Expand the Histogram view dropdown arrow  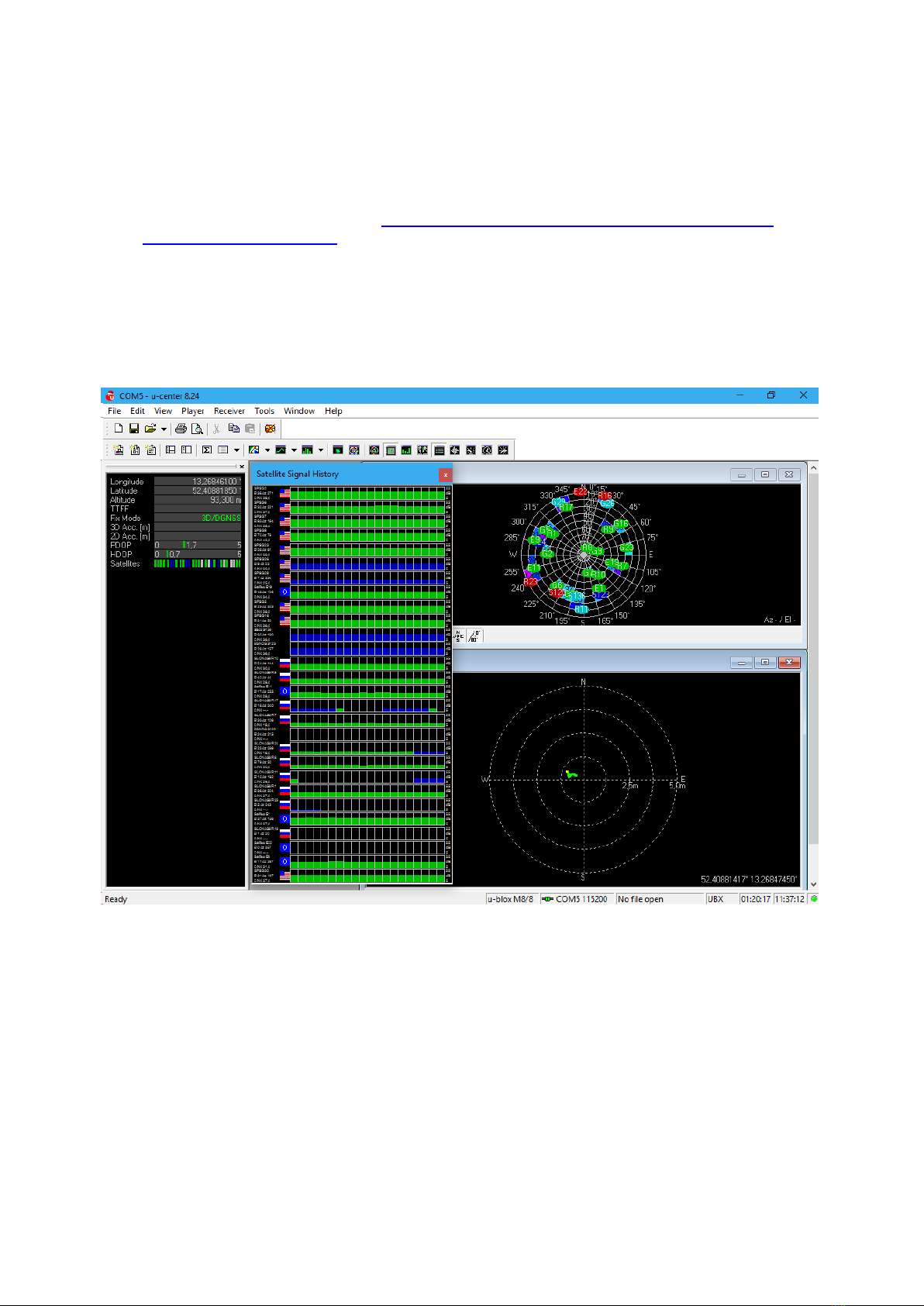pyautogui.click(x=321, y=450)
